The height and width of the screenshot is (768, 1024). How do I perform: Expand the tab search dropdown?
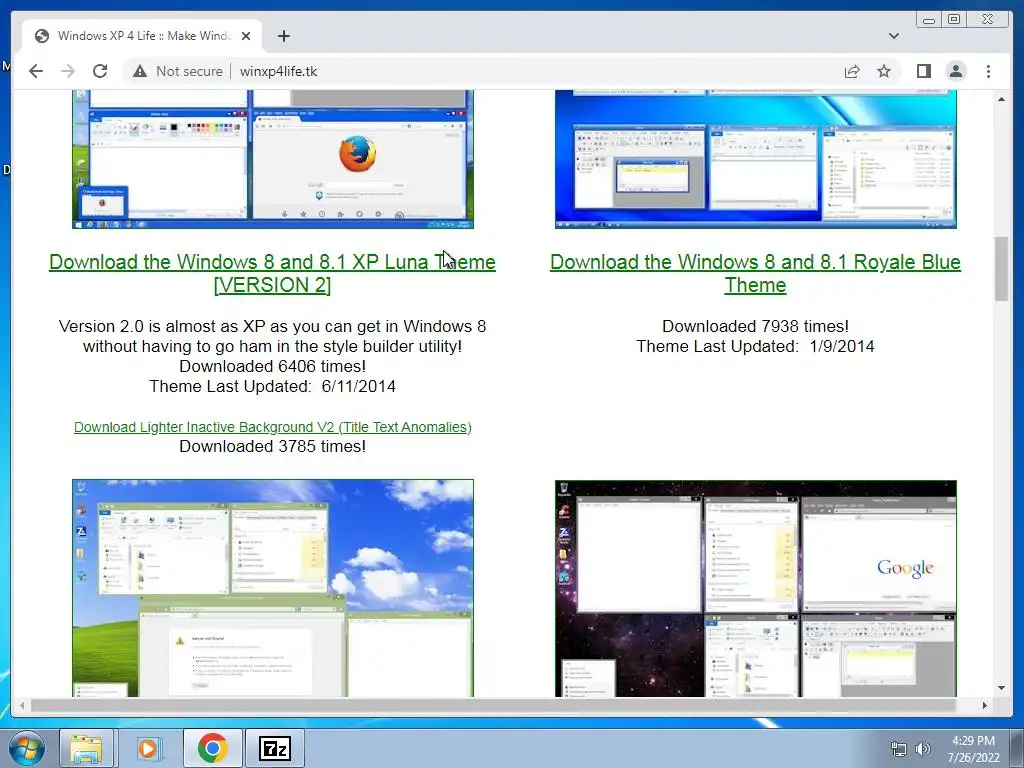coord(893,36)
